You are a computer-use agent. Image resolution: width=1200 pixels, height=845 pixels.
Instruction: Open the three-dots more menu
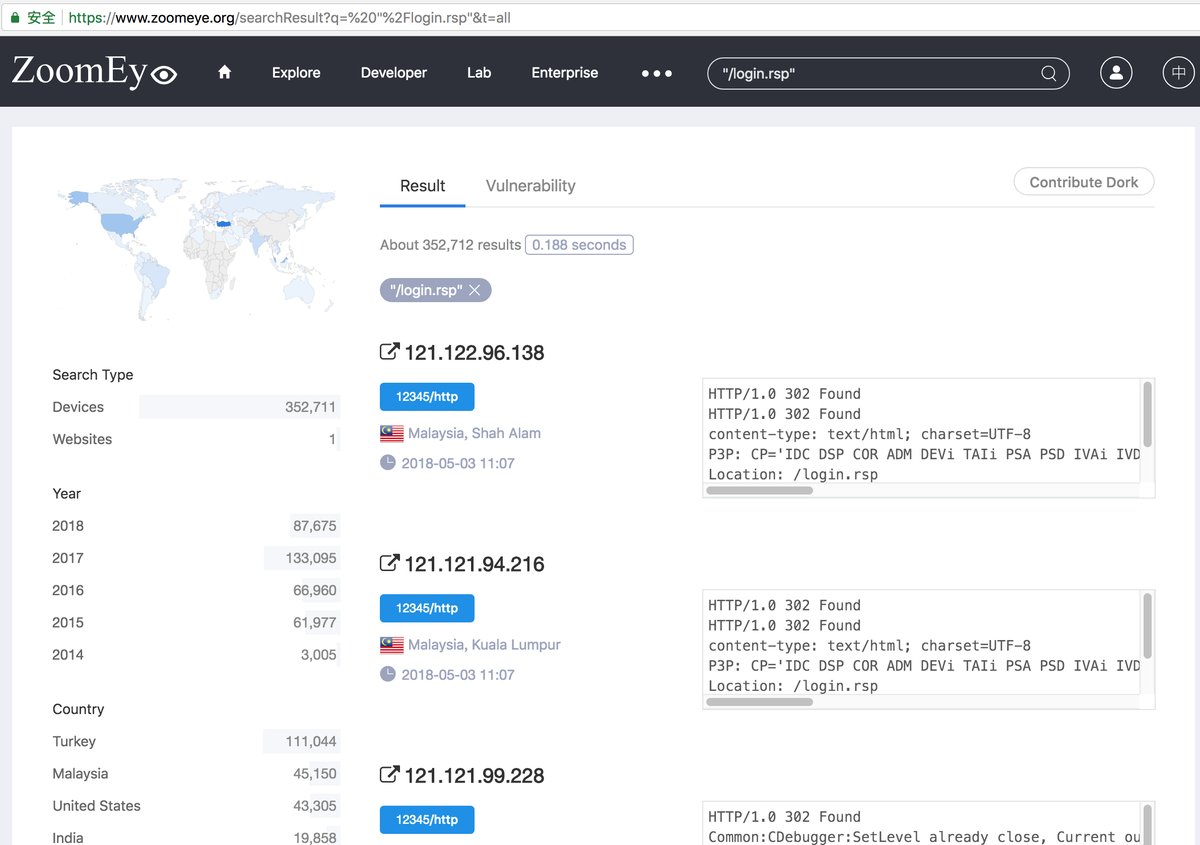click(657, 73)
